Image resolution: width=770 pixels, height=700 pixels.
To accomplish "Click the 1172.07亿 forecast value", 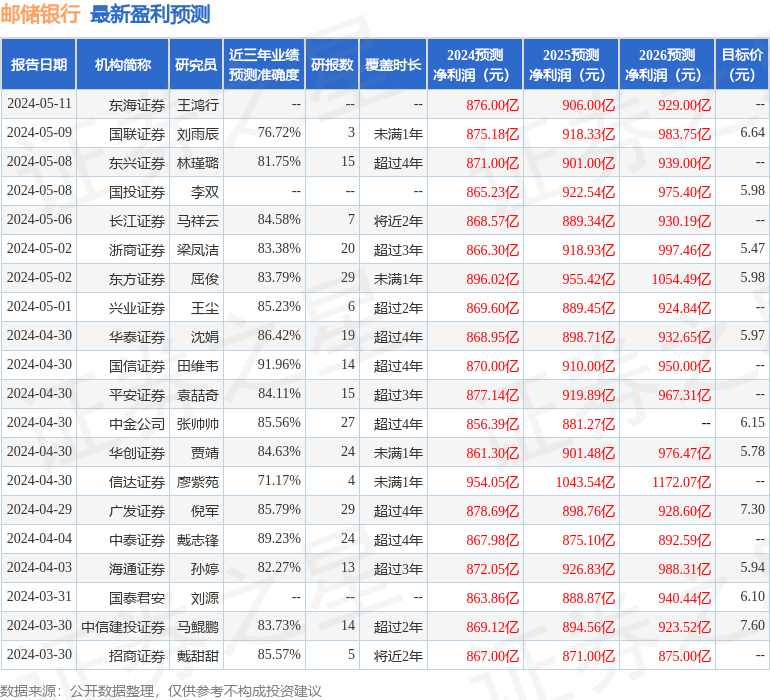I will tap(681, 482).
